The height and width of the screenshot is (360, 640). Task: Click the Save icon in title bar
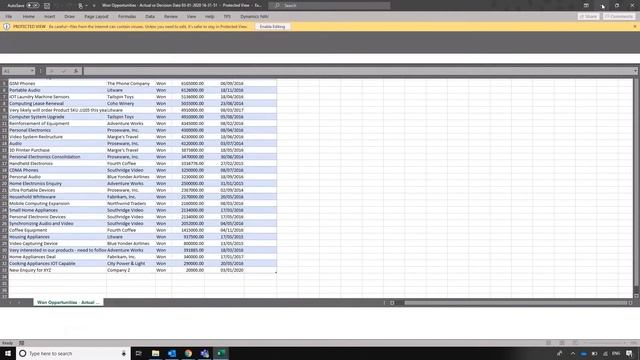(47, 6)
